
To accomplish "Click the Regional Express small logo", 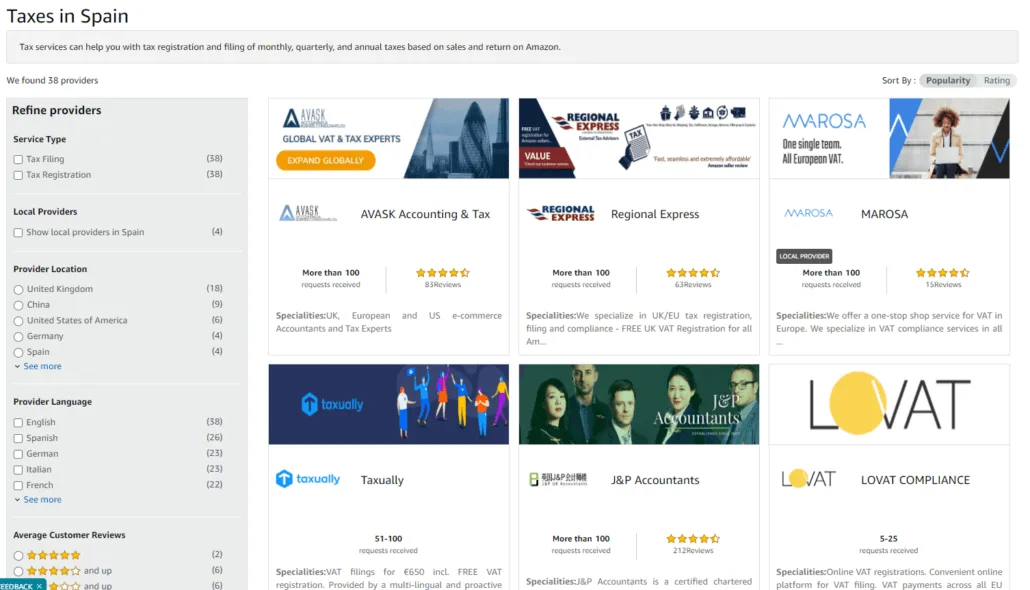I will coord(560,214).
